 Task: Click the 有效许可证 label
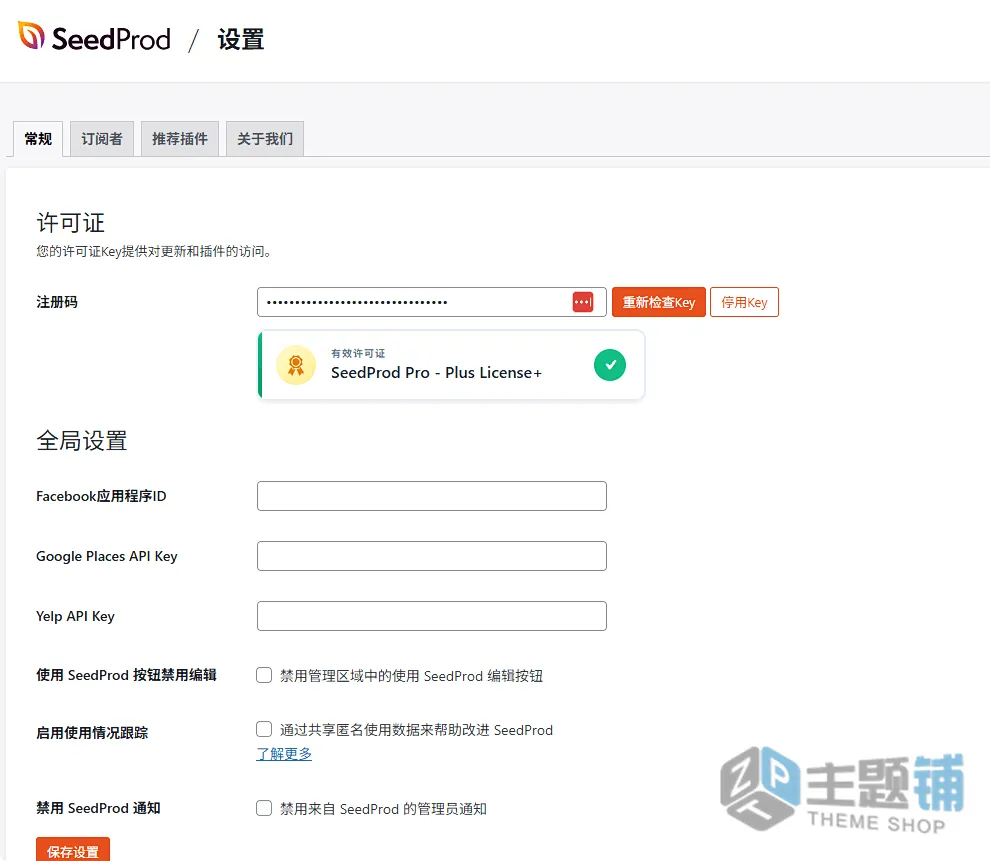pos(358,353)
